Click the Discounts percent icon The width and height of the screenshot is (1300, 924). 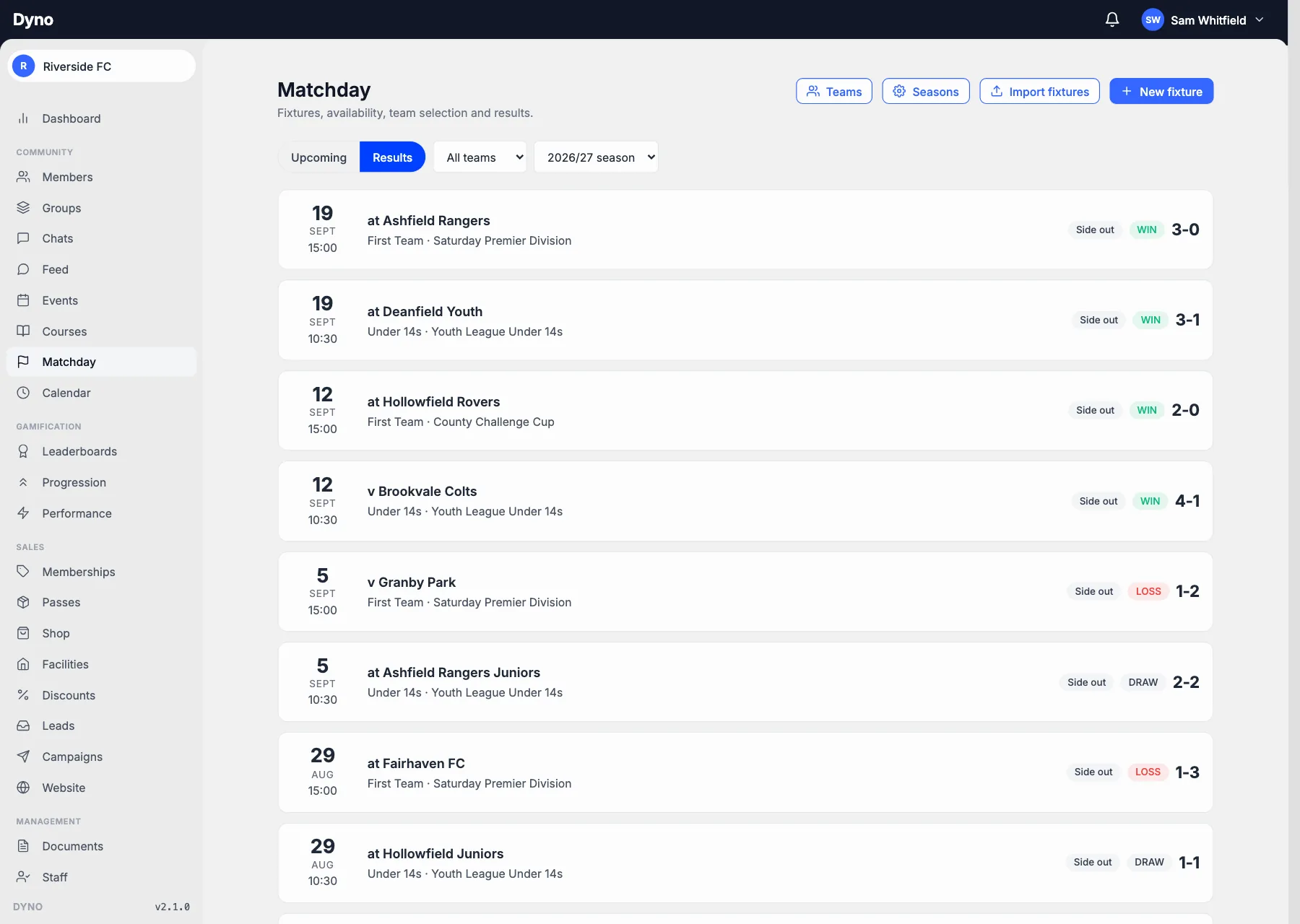[x=23, y=695]
